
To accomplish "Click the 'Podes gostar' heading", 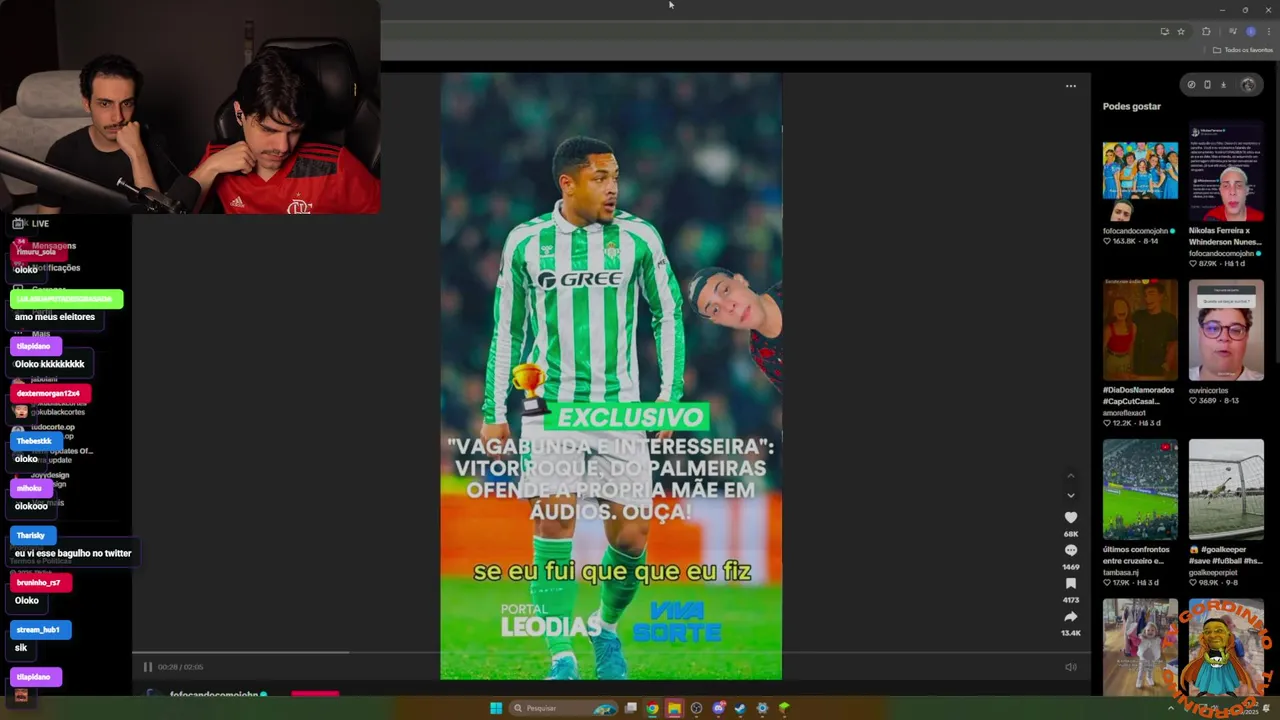I will pyautogui.click(x=1131, y=106).
